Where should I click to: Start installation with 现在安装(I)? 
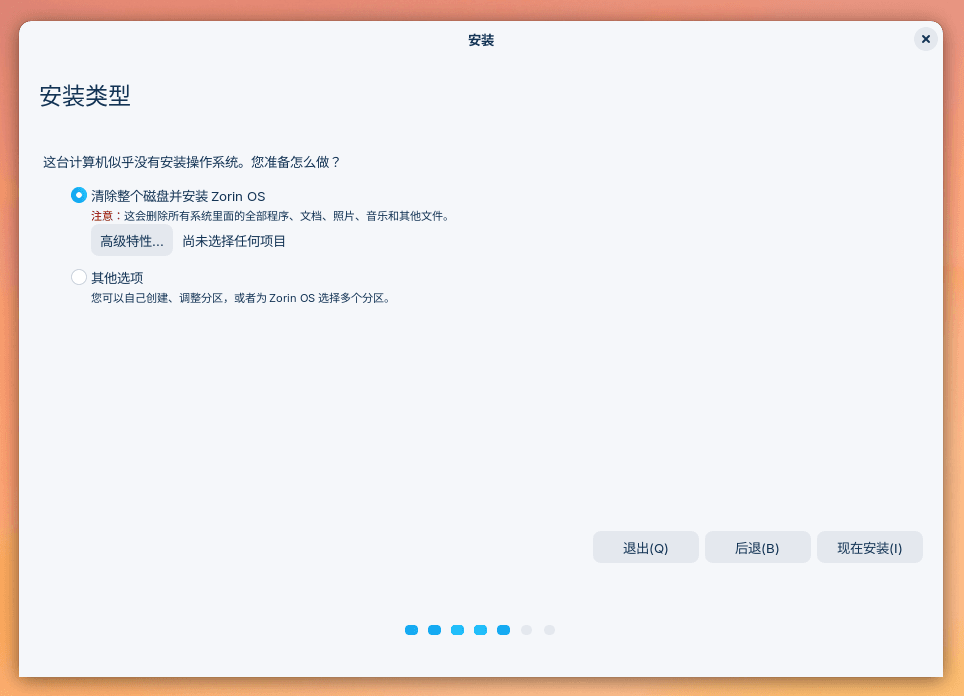click(869, 547)
